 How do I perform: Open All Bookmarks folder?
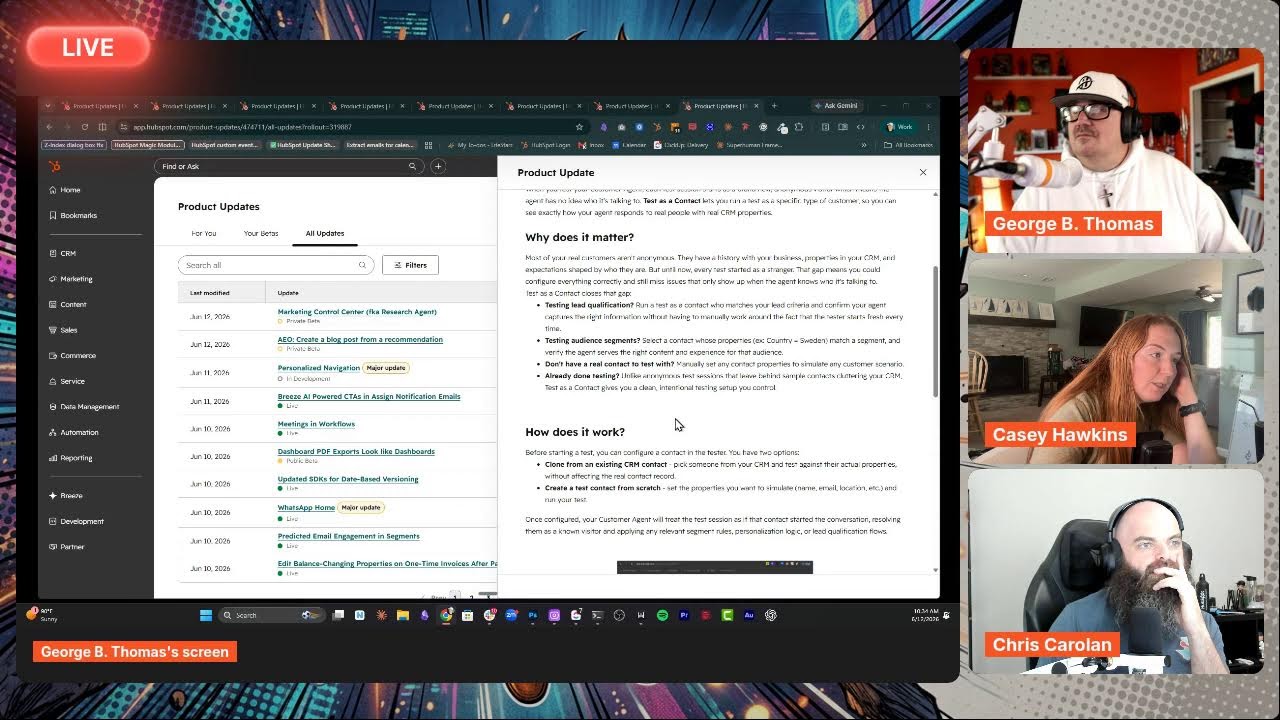(x=908, y=145)
